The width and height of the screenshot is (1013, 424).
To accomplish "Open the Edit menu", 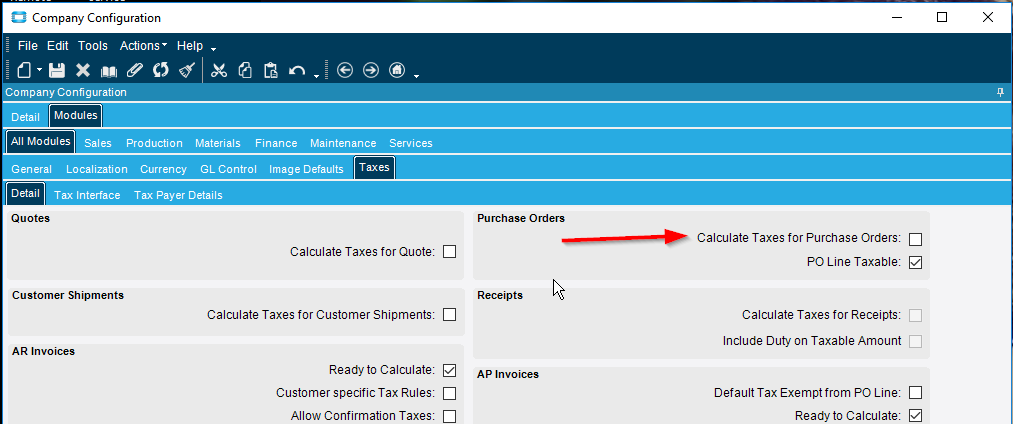I will pos(57,46).
